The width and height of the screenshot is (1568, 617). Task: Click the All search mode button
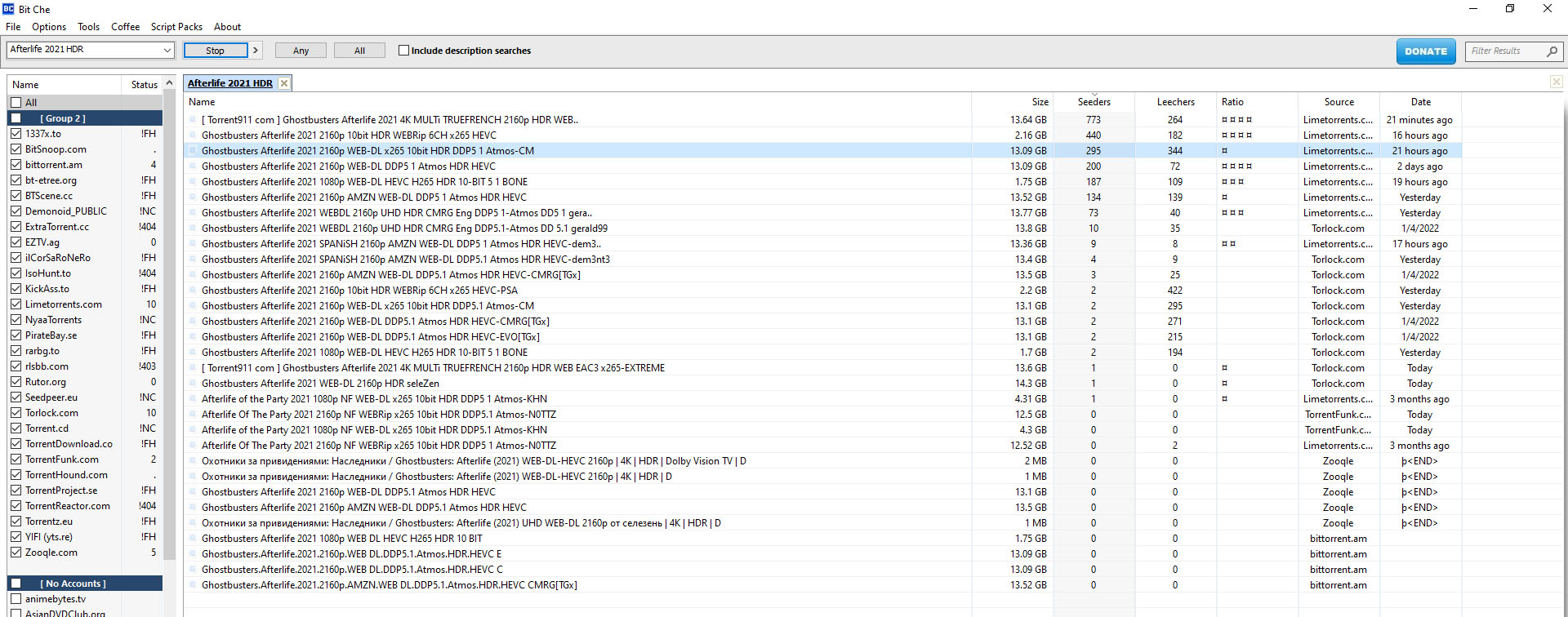coord(359,51)
